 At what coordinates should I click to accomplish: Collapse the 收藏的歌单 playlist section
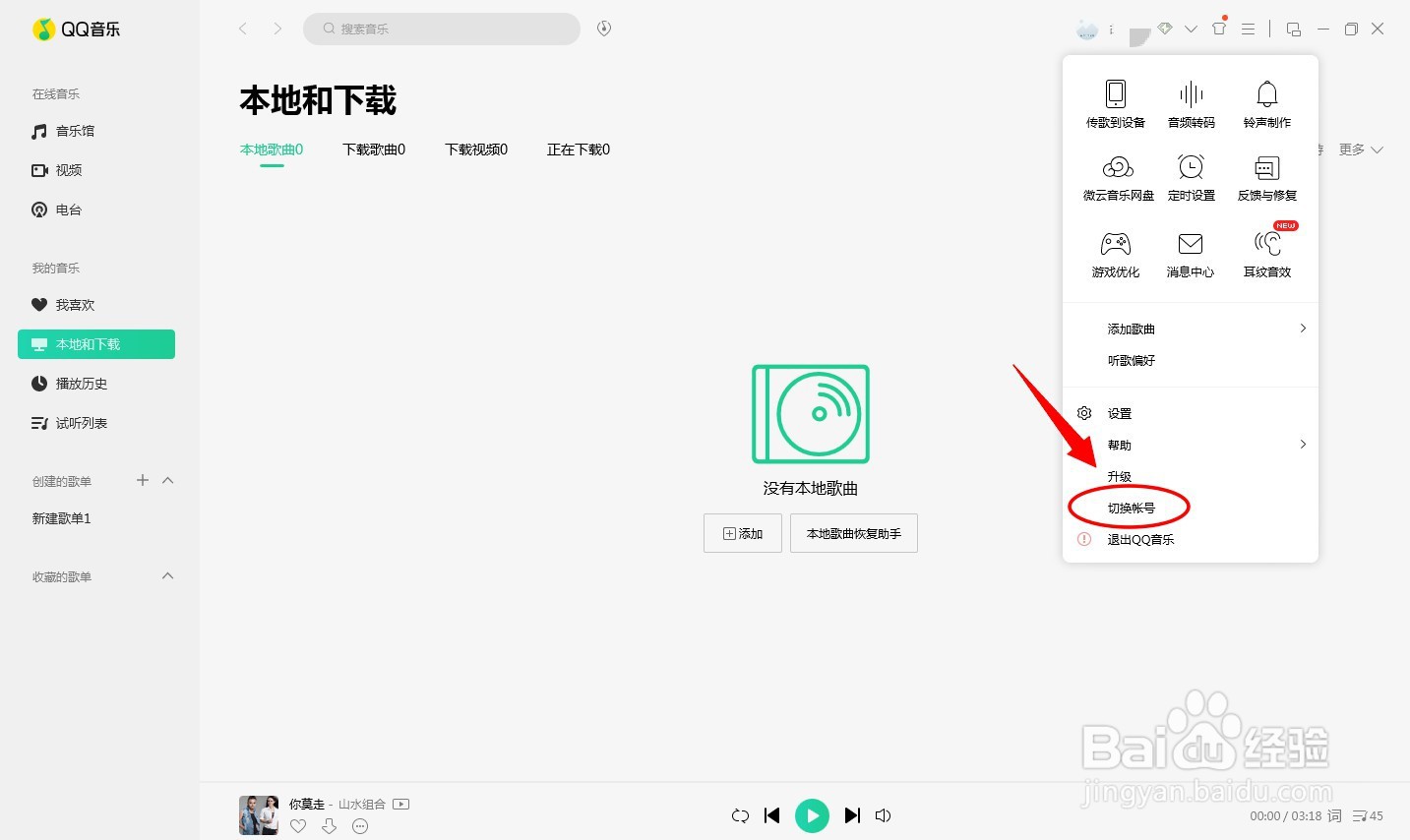pos(167,576)
